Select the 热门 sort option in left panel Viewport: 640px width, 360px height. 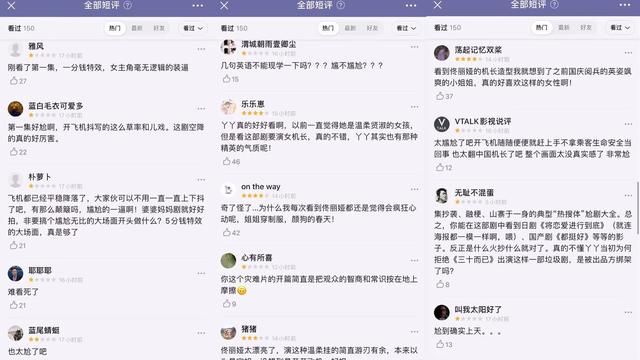(x=115, y=28)
